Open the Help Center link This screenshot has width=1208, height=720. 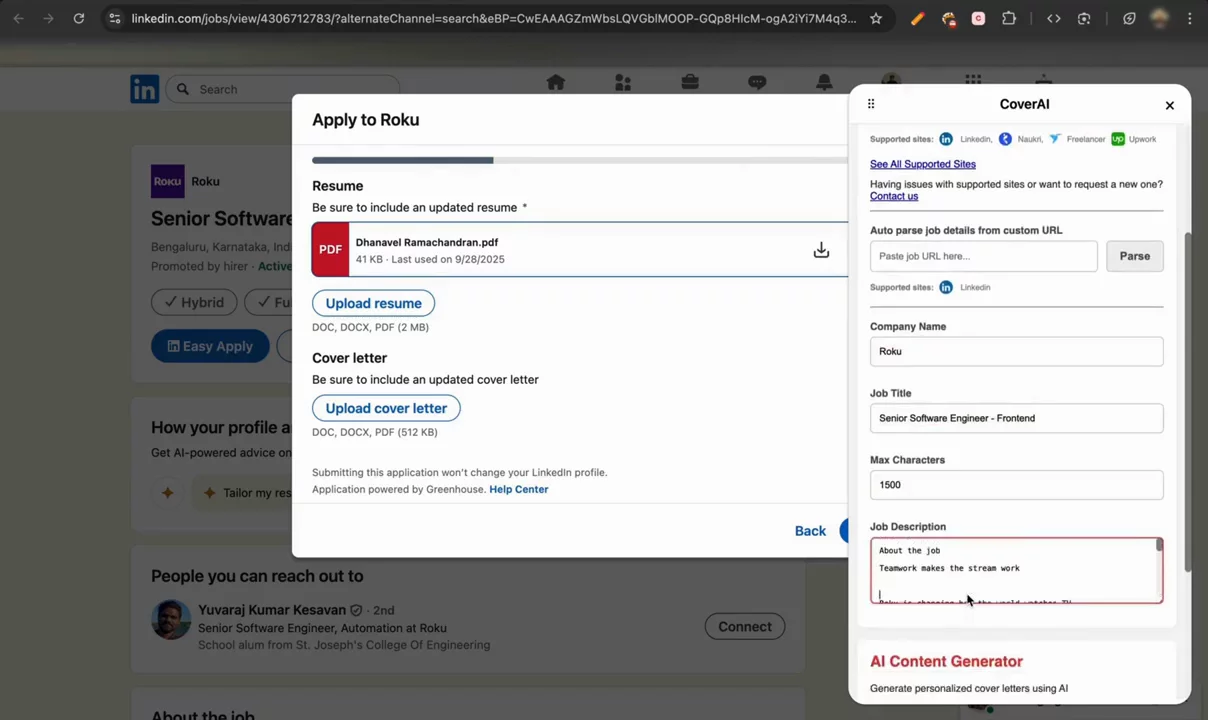tap(518, 489)
